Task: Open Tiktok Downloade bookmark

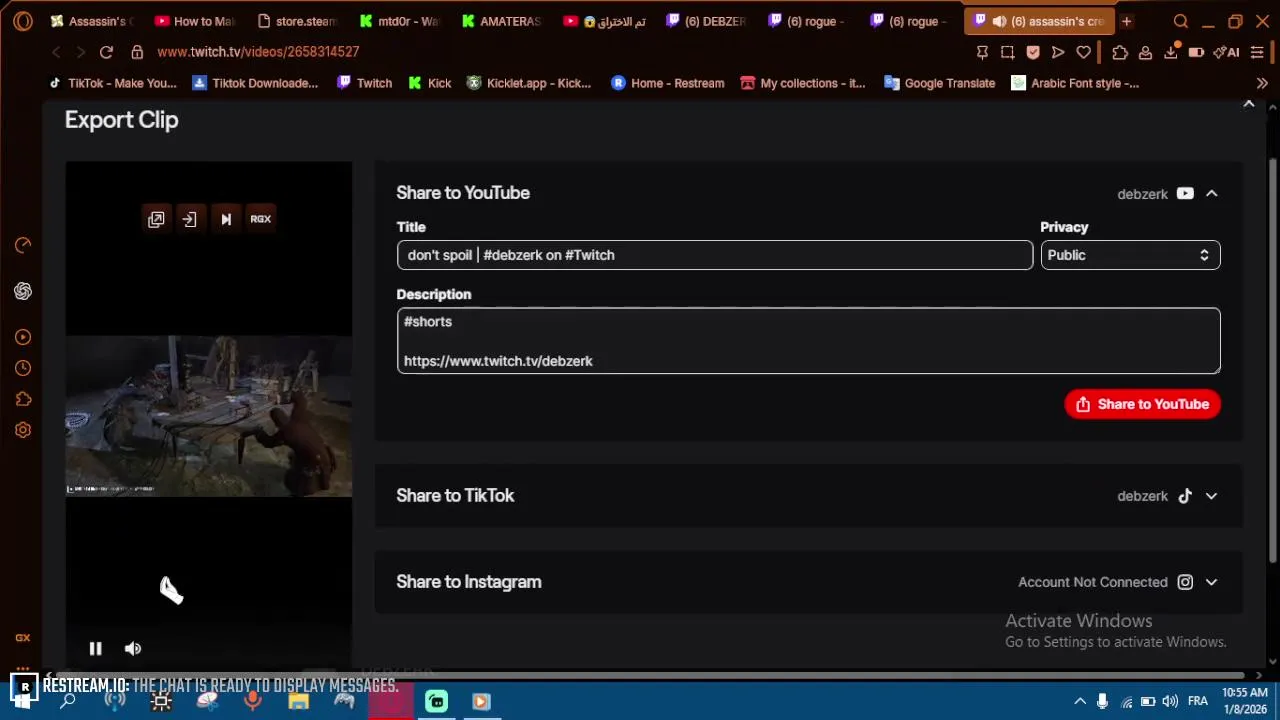Action: pos(255,83)
